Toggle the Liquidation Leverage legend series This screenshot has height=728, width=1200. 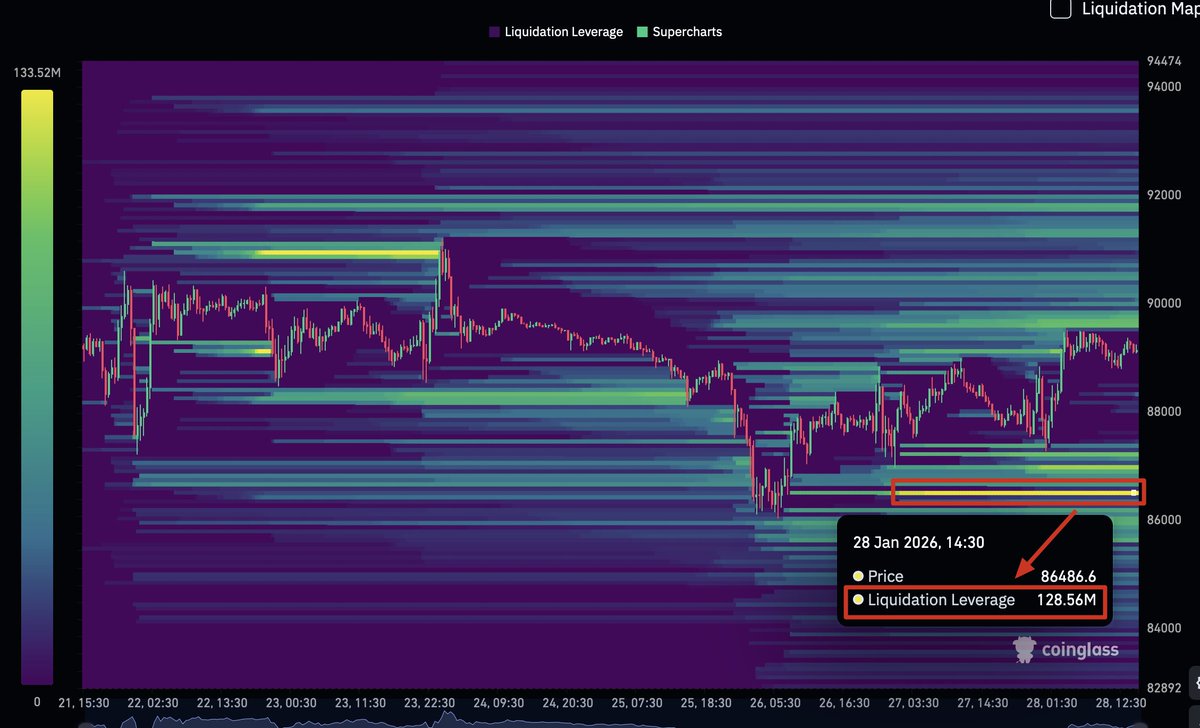pyautogui.click(x=555, y=32)
